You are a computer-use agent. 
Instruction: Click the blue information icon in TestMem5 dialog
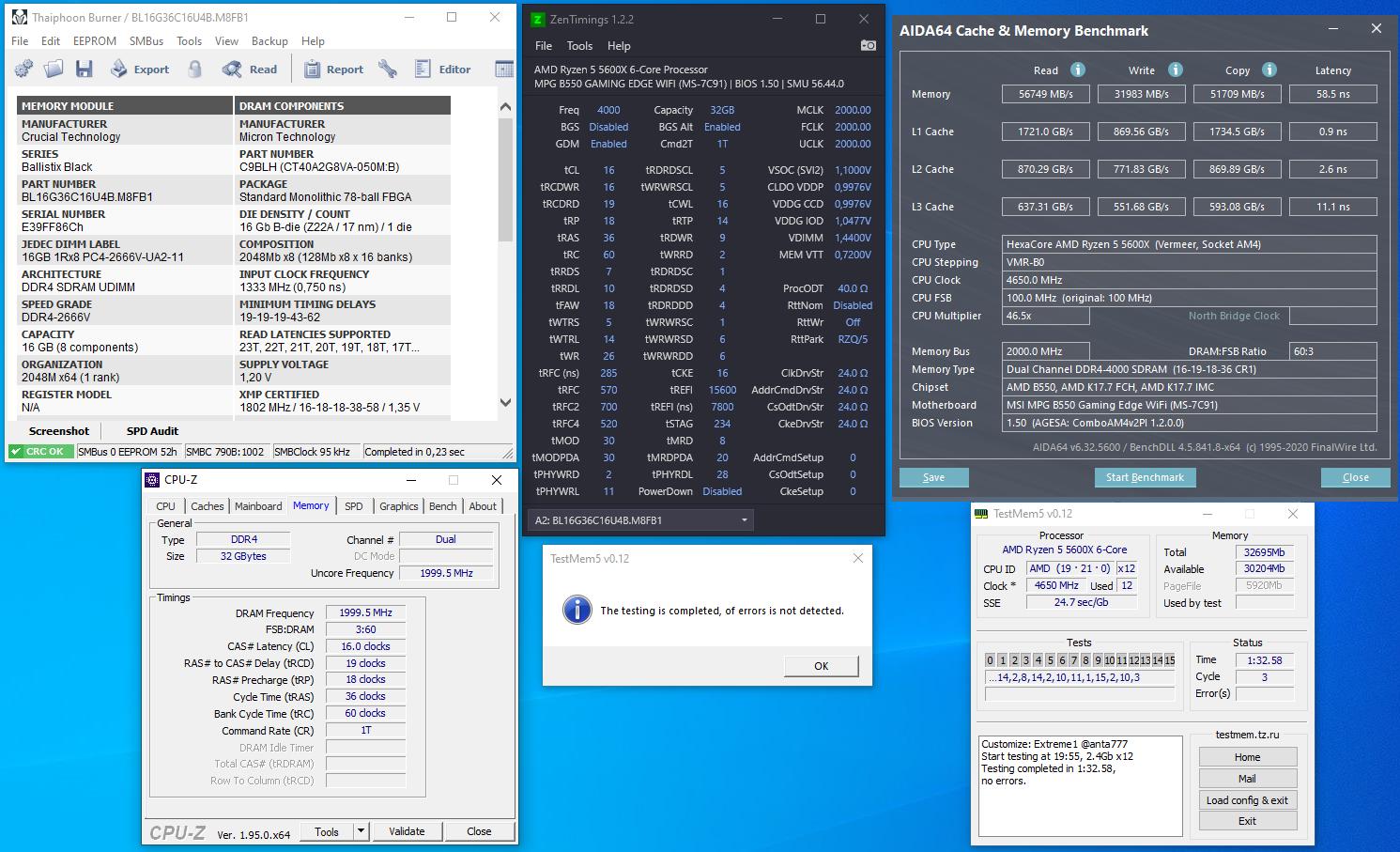point(577,611)
